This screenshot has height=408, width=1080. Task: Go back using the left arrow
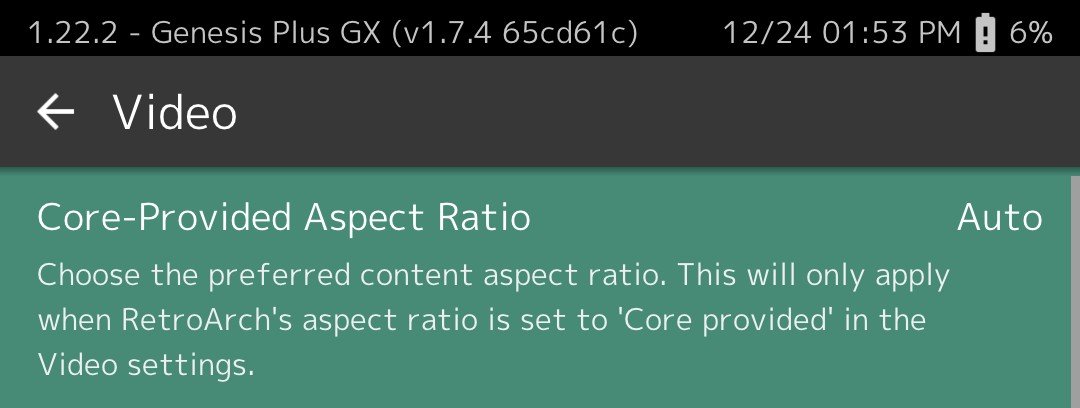[56, 112]
